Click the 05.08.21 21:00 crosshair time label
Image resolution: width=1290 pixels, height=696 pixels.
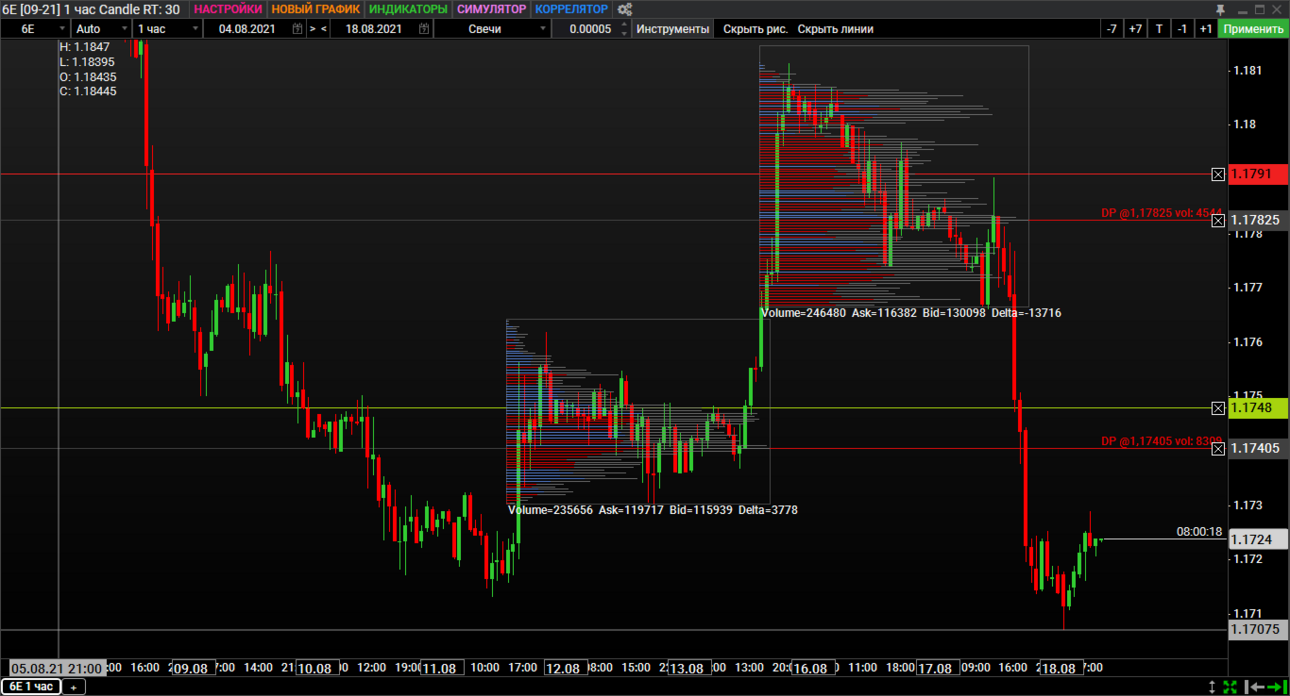(x=56, y=668)
